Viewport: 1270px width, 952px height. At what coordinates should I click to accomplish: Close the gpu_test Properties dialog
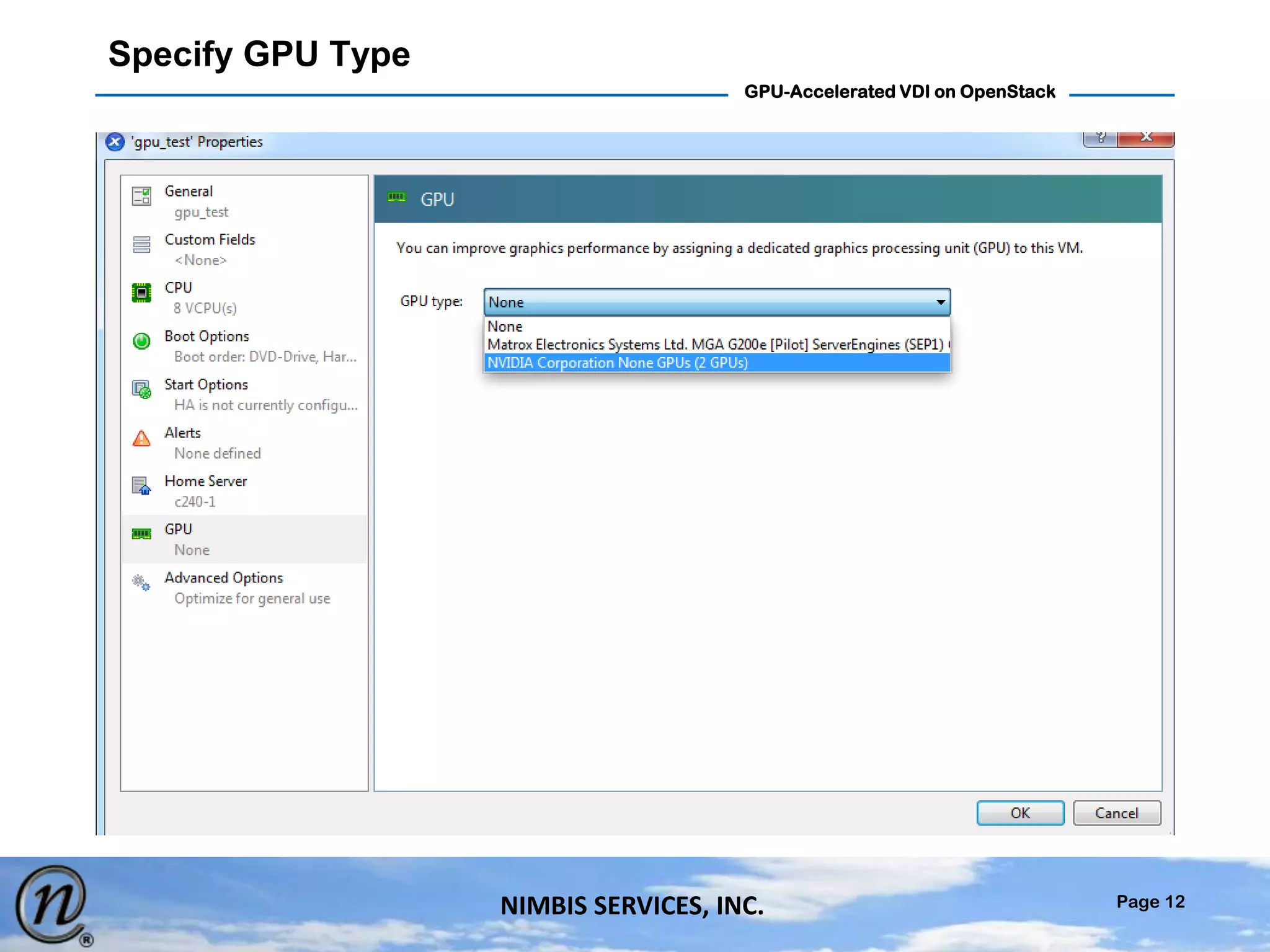point(1146,139)
